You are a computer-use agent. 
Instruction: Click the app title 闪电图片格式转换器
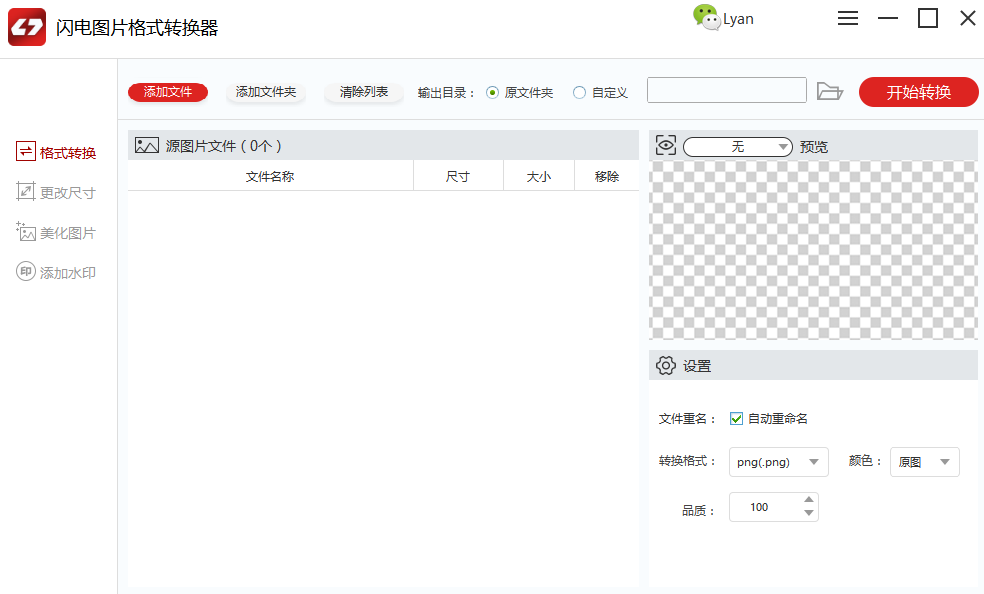click(137, 28)
